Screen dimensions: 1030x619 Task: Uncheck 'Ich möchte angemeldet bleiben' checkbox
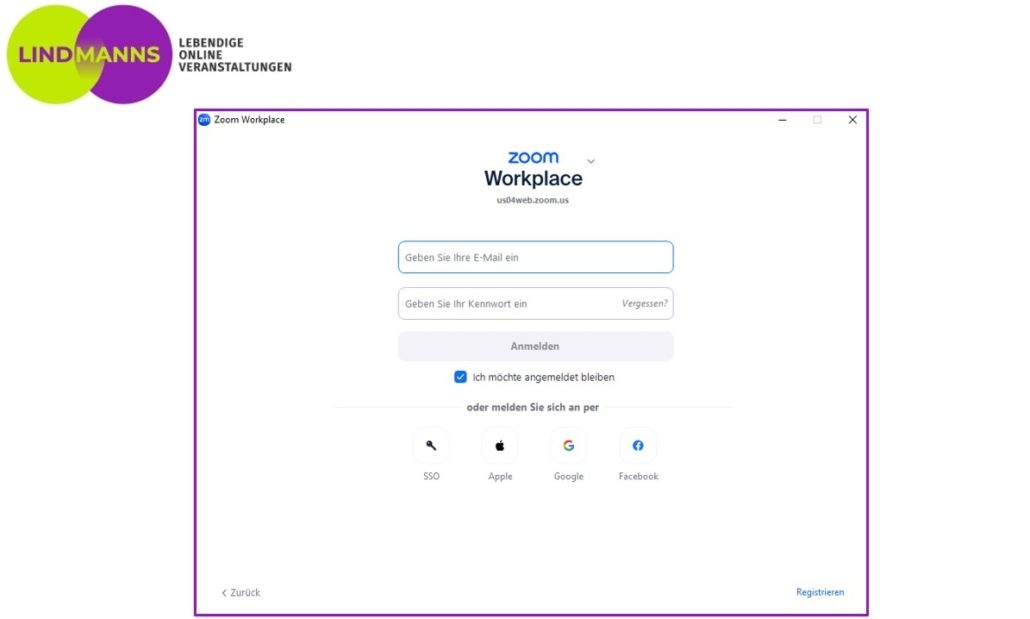pos(460,377)
